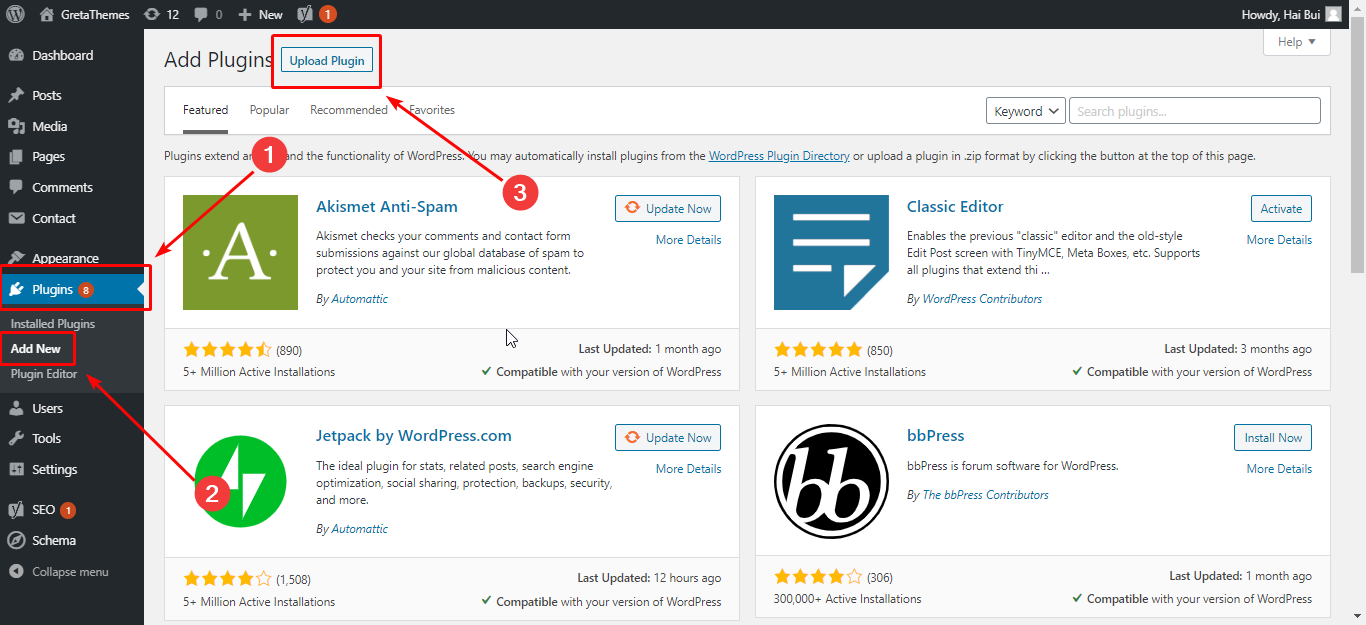
Task: View More Details for Classic Editor
Action: 1279,240
